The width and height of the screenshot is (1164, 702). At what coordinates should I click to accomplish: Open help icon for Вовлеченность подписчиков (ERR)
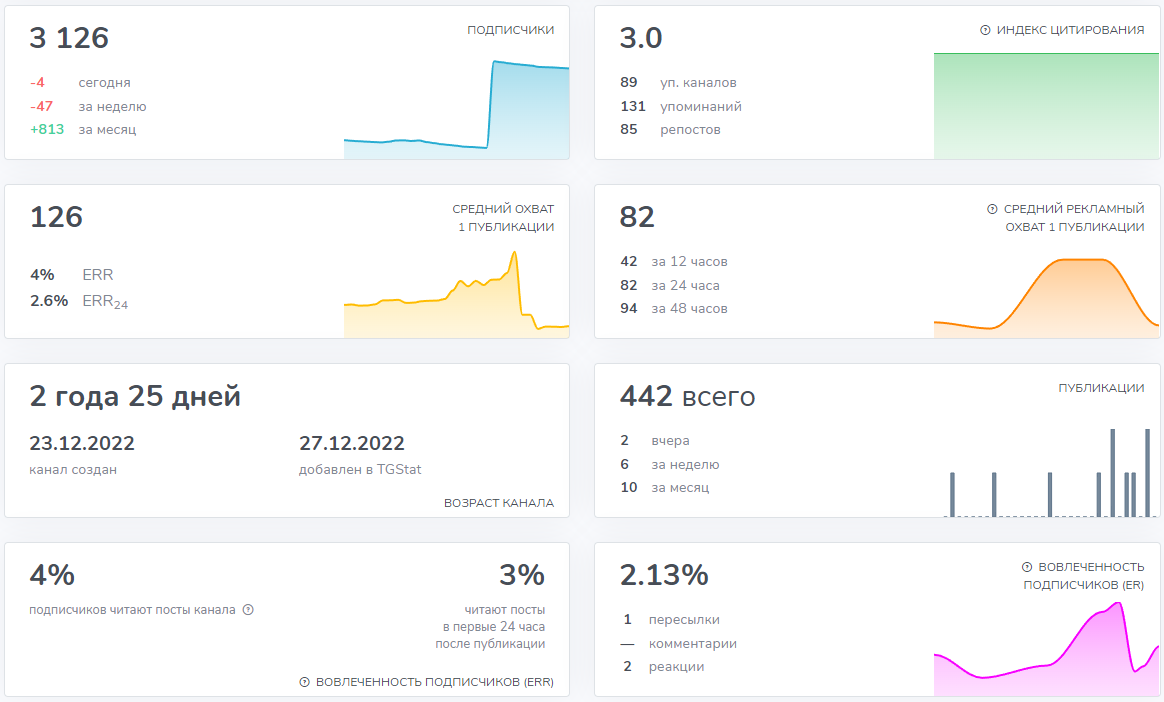304,682
